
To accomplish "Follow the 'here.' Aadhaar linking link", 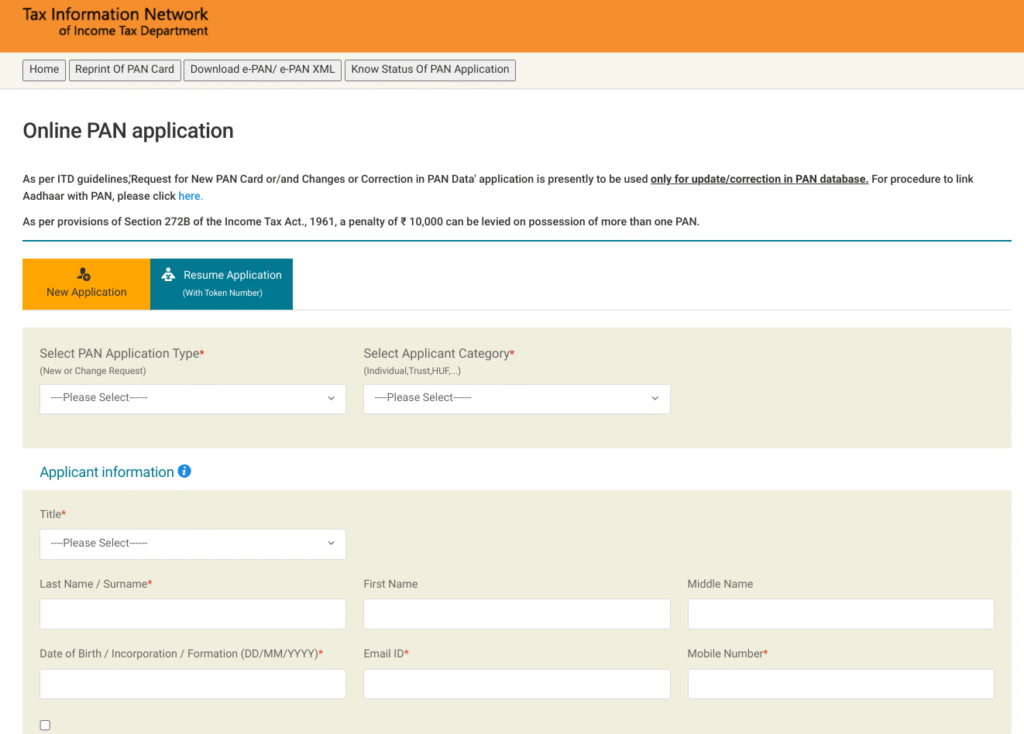I will pos(191,196).
